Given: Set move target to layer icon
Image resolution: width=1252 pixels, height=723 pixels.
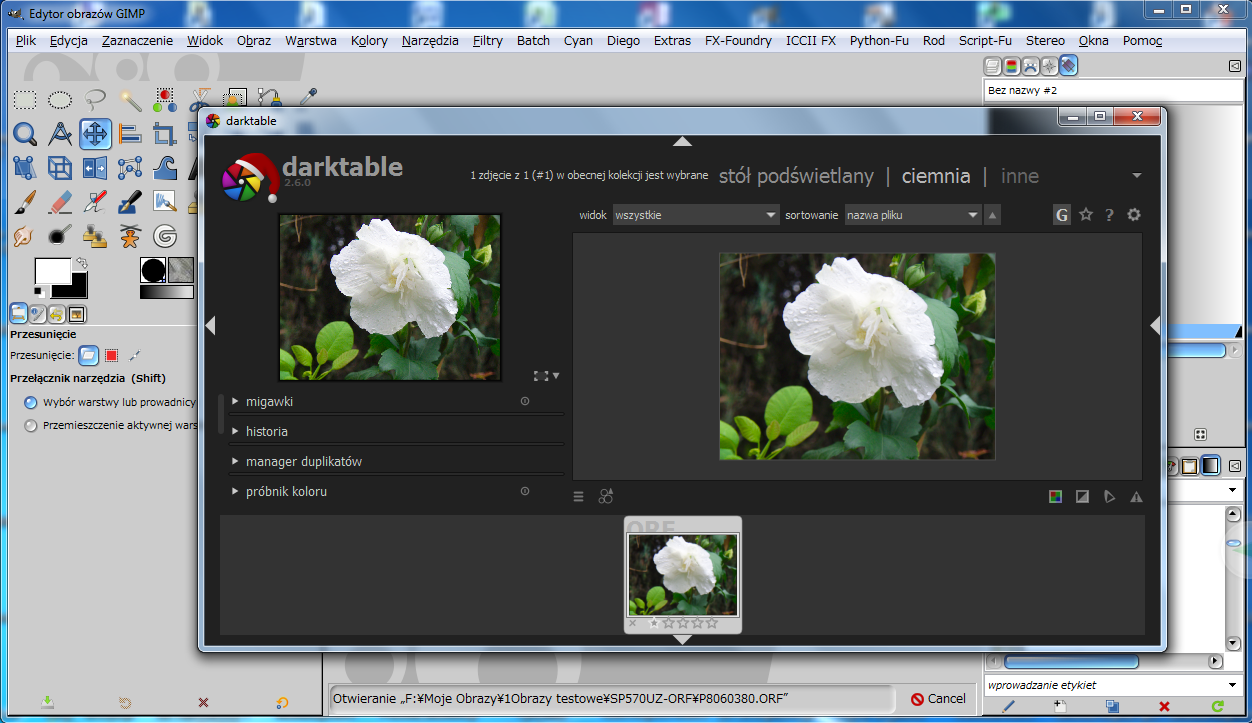Looking at the screenshot, I should click(89, 354).
